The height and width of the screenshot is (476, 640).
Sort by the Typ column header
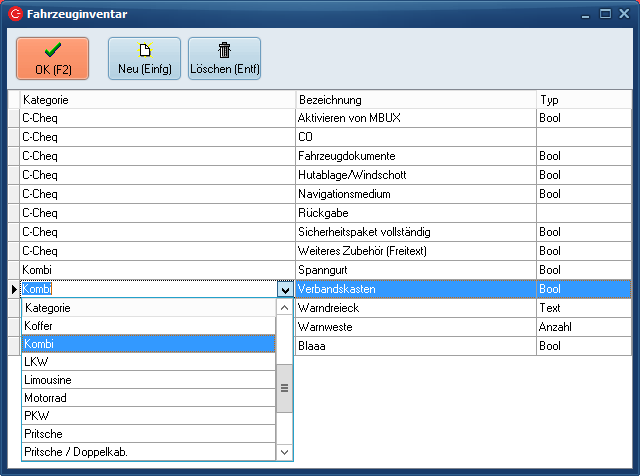click(x=583, y=100)
